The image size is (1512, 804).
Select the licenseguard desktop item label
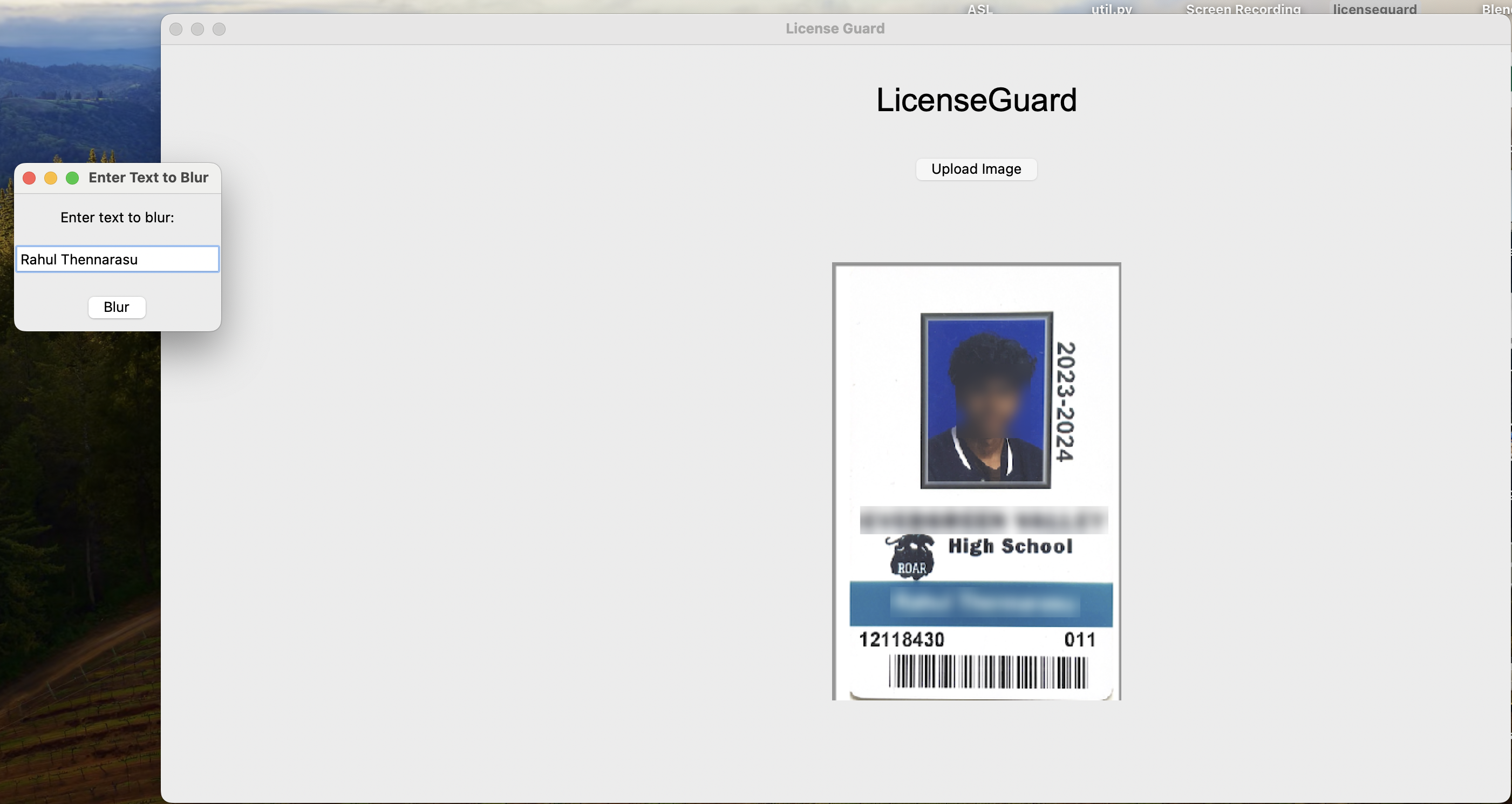pos(1374,9)
